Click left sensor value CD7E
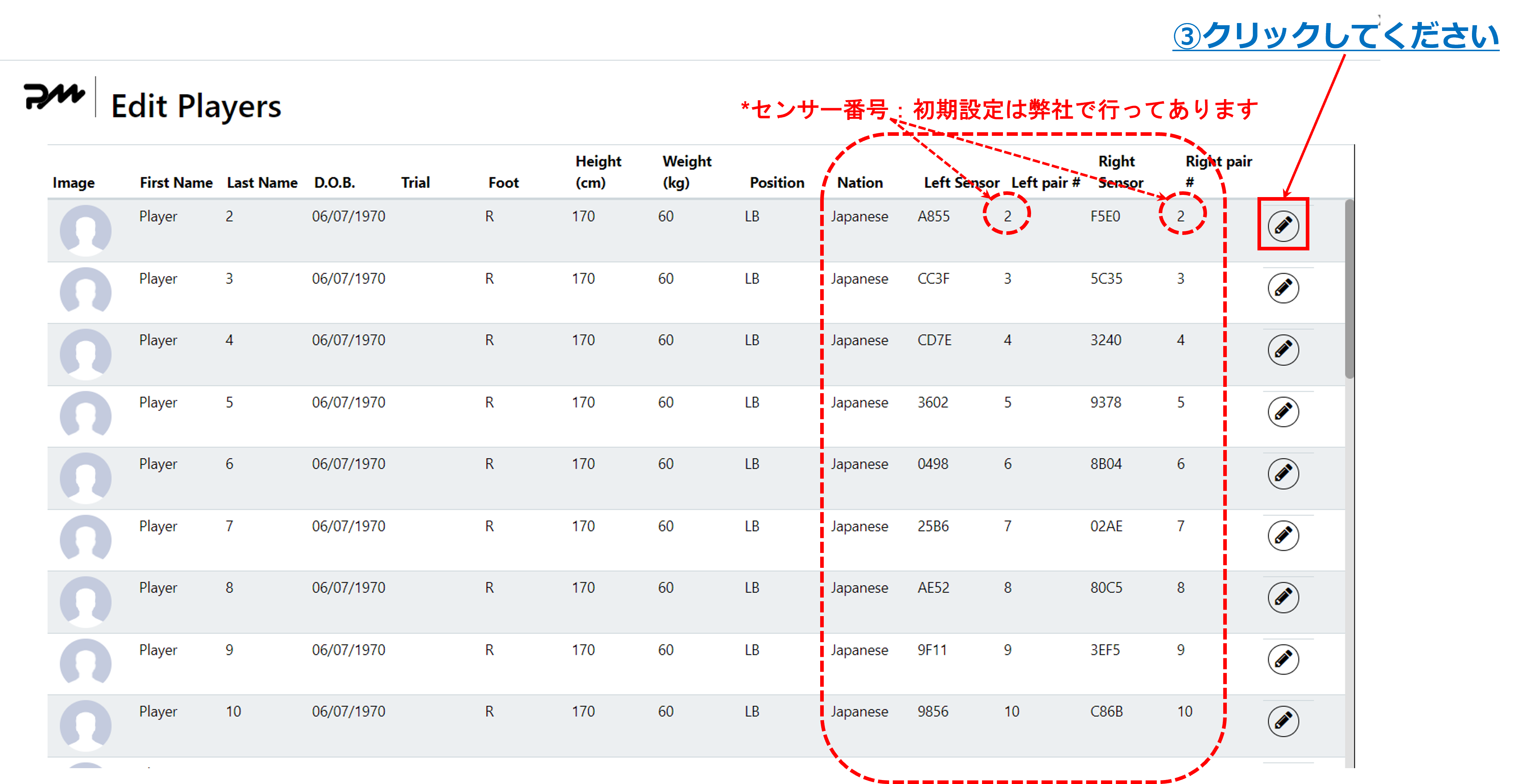Screen dimensions: 1521x784 pyautogui.click(x=935, y=340)
